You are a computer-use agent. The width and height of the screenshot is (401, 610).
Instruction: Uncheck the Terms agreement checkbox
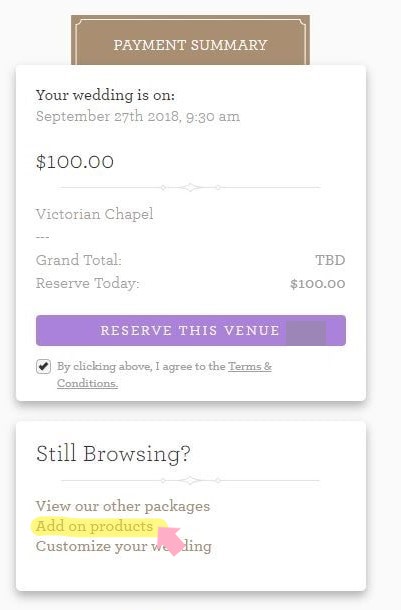[x=43, y=366]
